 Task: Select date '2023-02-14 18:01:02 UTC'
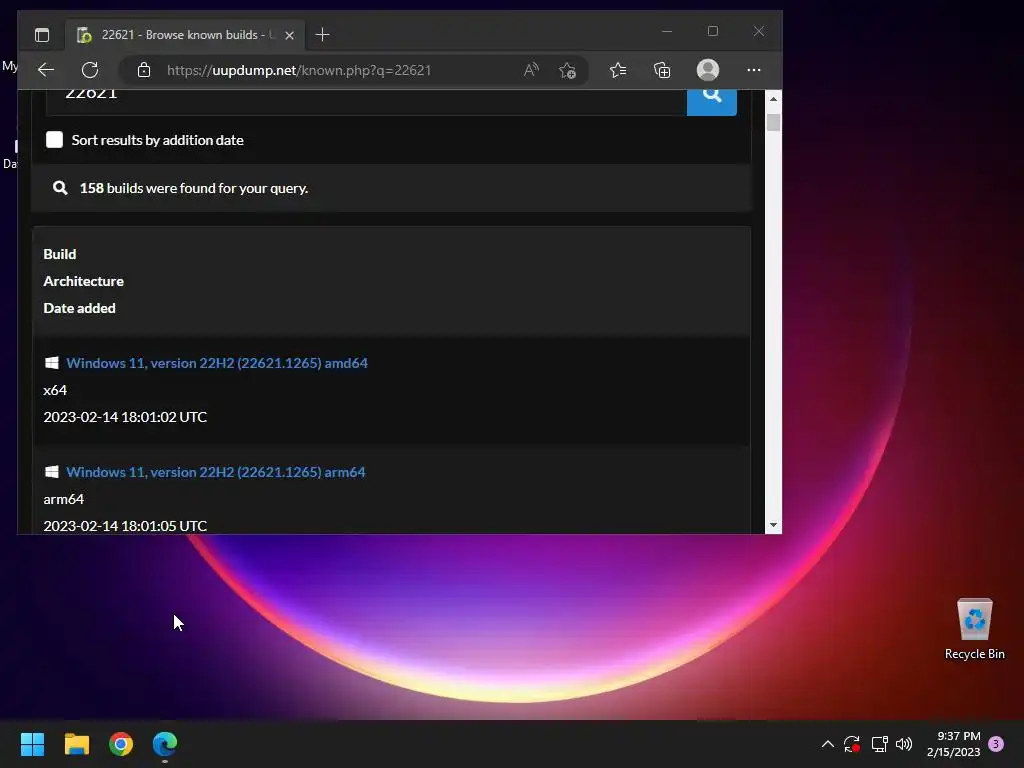pos(125,417)
